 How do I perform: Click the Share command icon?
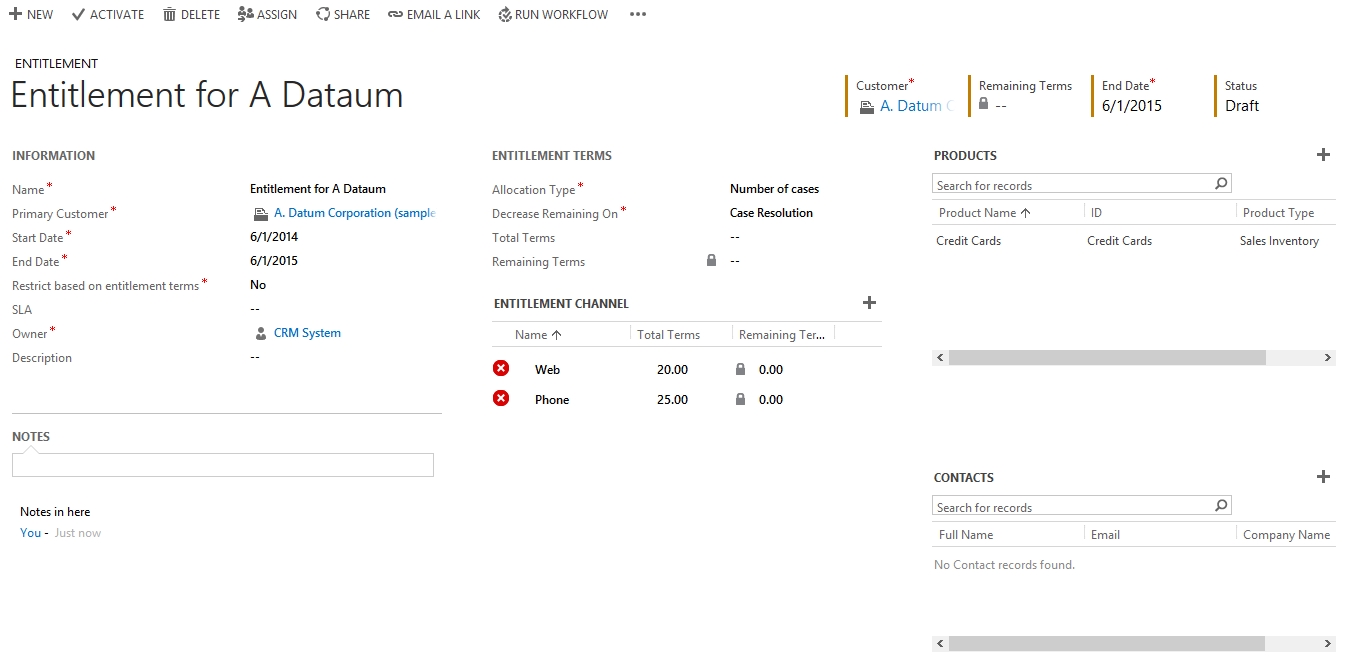point(323,15)
